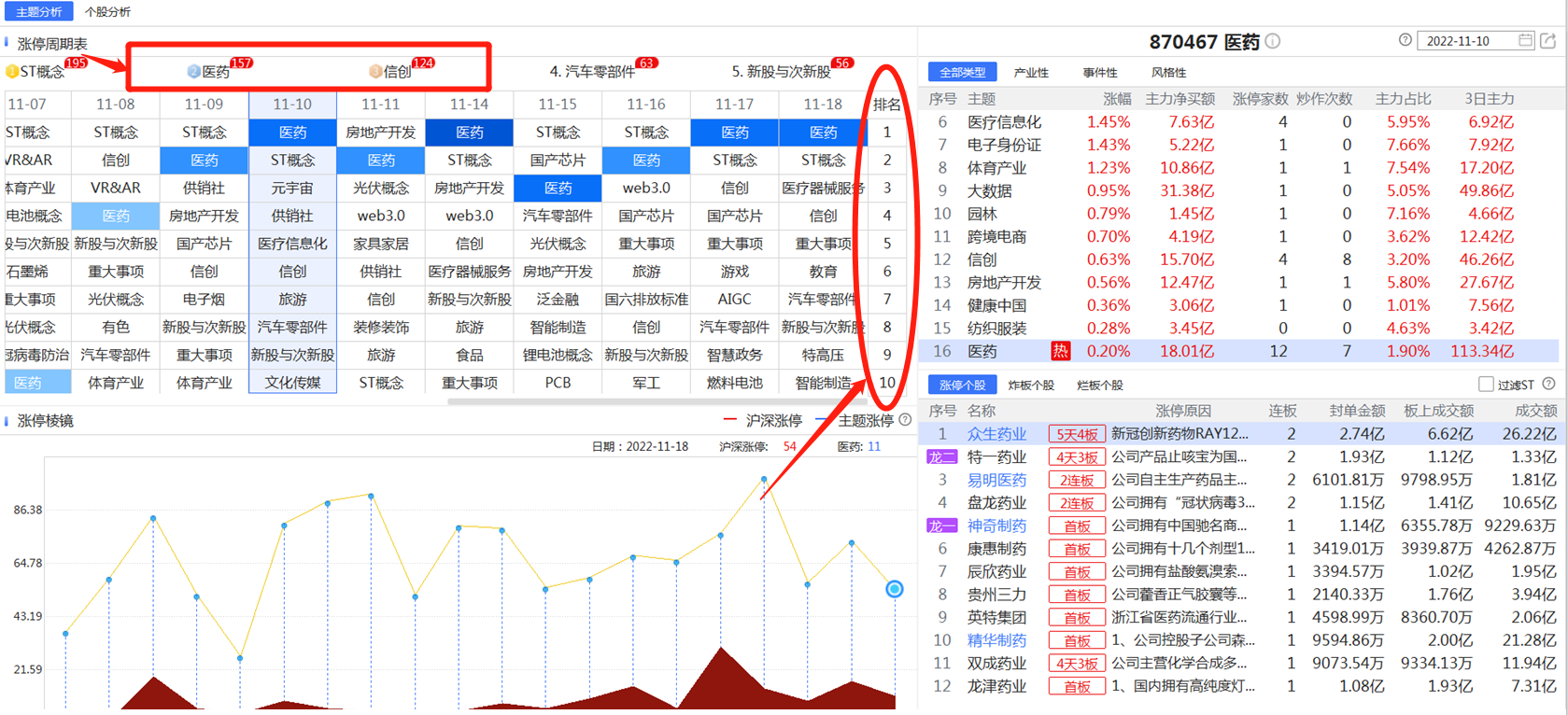Click the 4天3板 tag for 特一药业
Viewport: 1568px width, 715px height.
point(1077,457)
